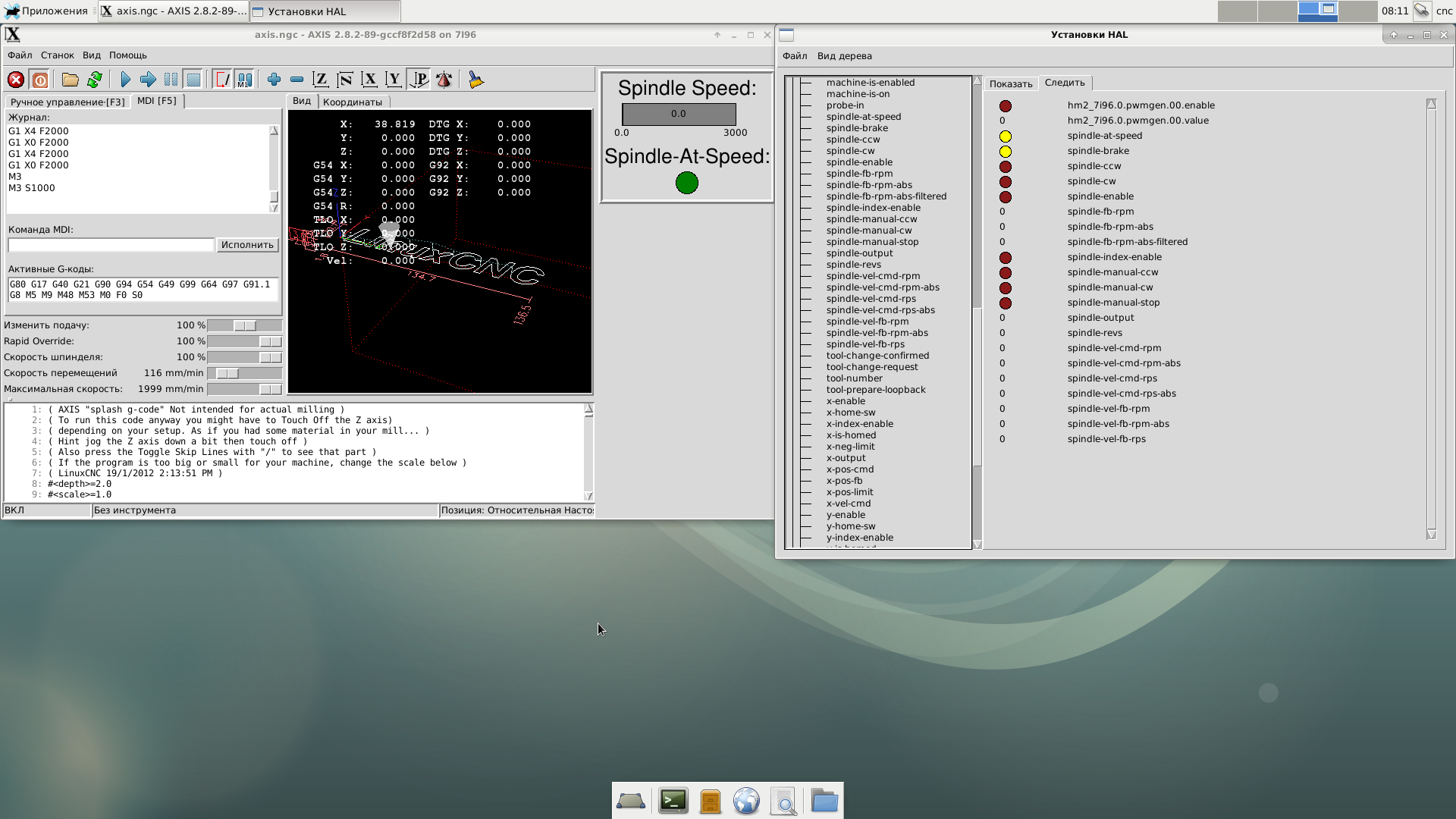Screen dimensions: 1456x819
Task: Open the Станок menu
Action: [57, 55]
